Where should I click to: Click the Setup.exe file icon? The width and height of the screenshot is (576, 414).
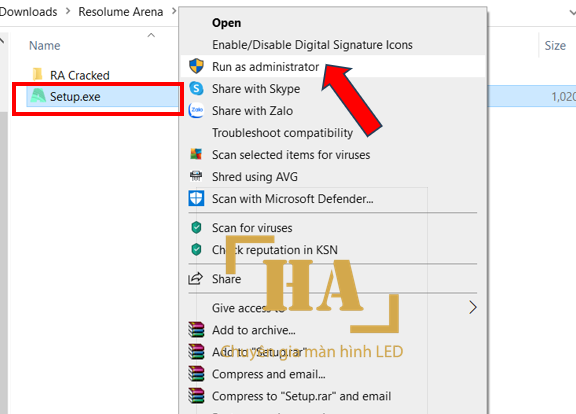point(38,96)
